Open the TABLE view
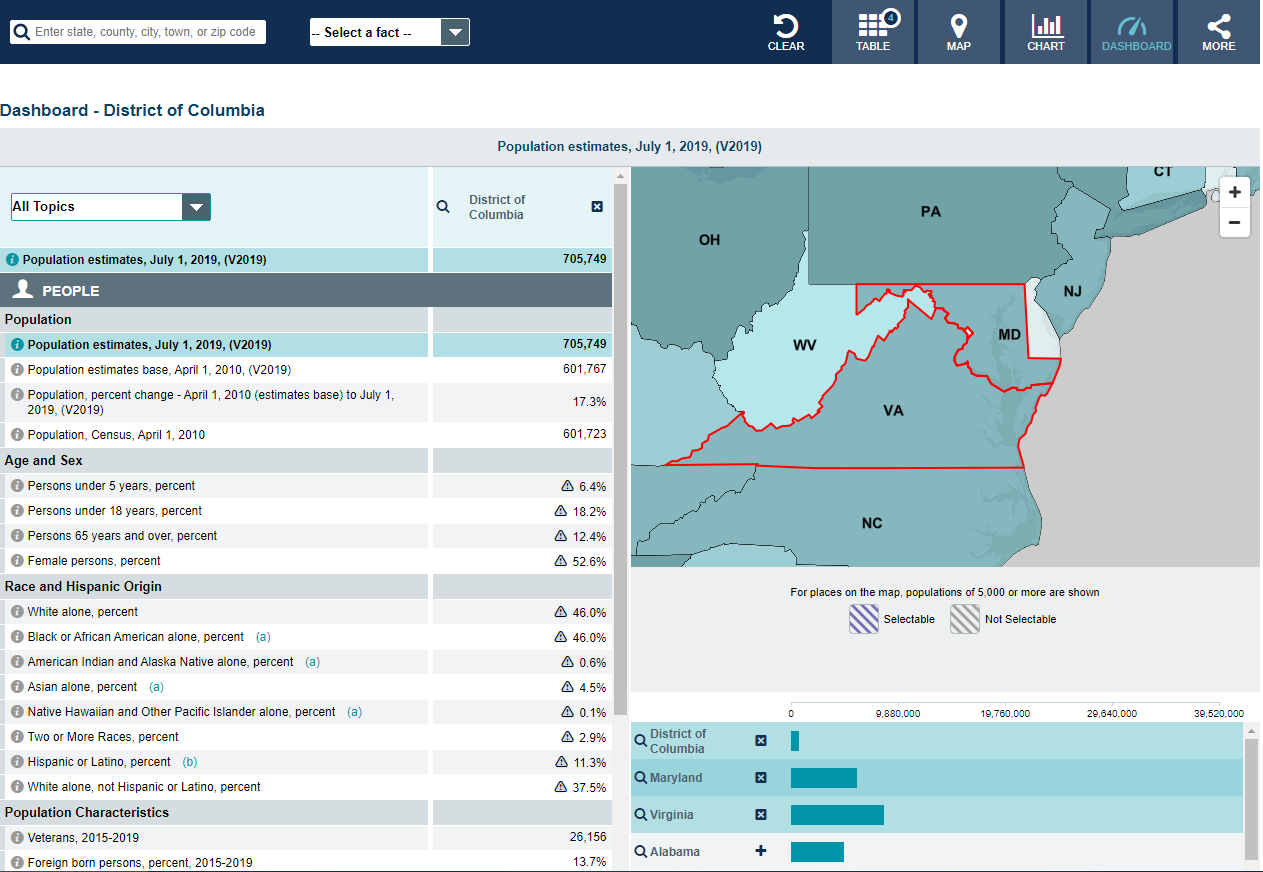The image size is (1263, 872). point(873,32)
